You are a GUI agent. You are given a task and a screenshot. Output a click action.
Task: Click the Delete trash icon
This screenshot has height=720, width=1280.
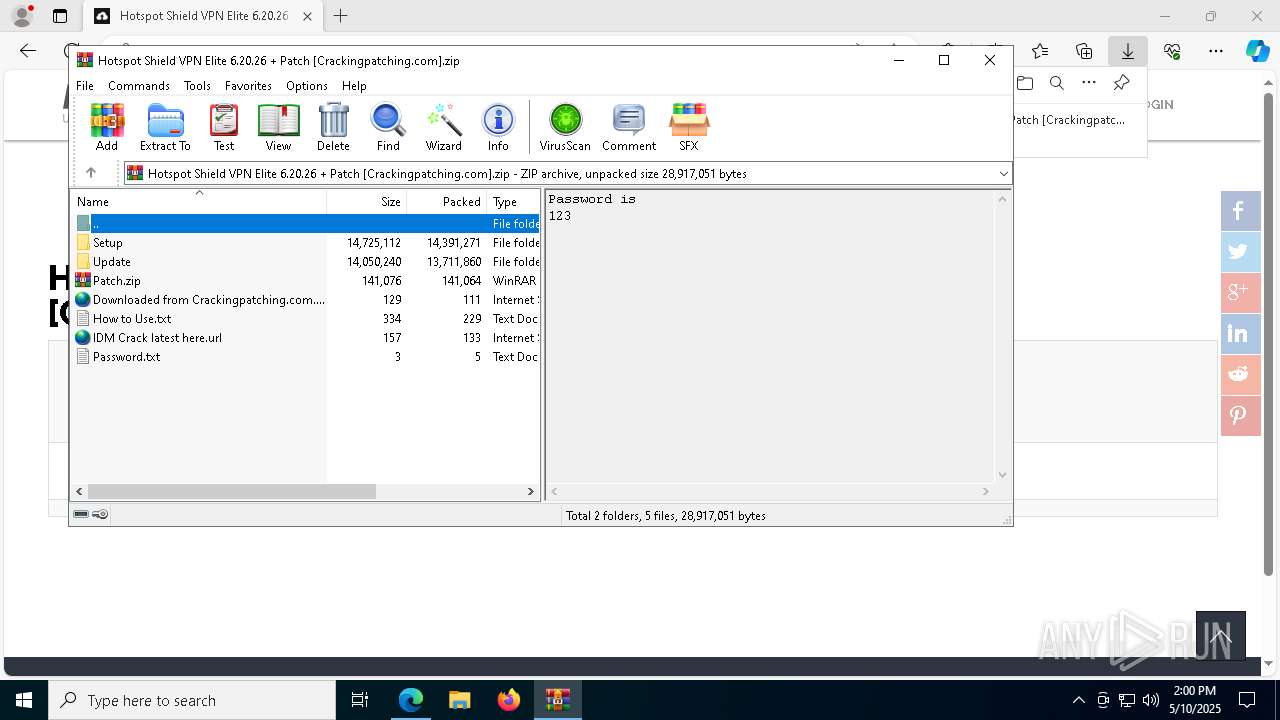pos(333,127)
